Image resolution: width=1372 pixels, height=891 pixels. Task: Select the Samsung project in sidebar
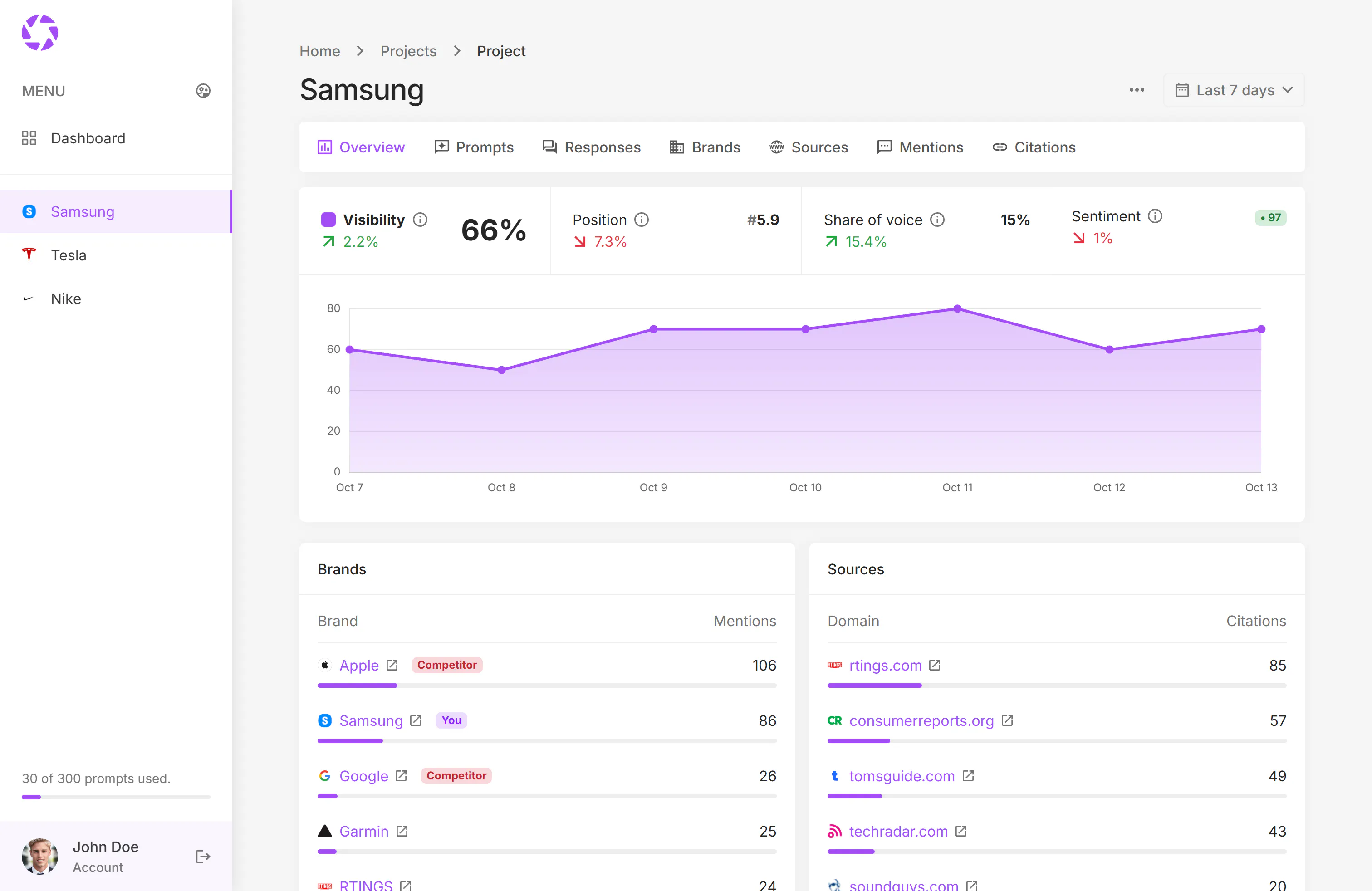pos(115,211)
